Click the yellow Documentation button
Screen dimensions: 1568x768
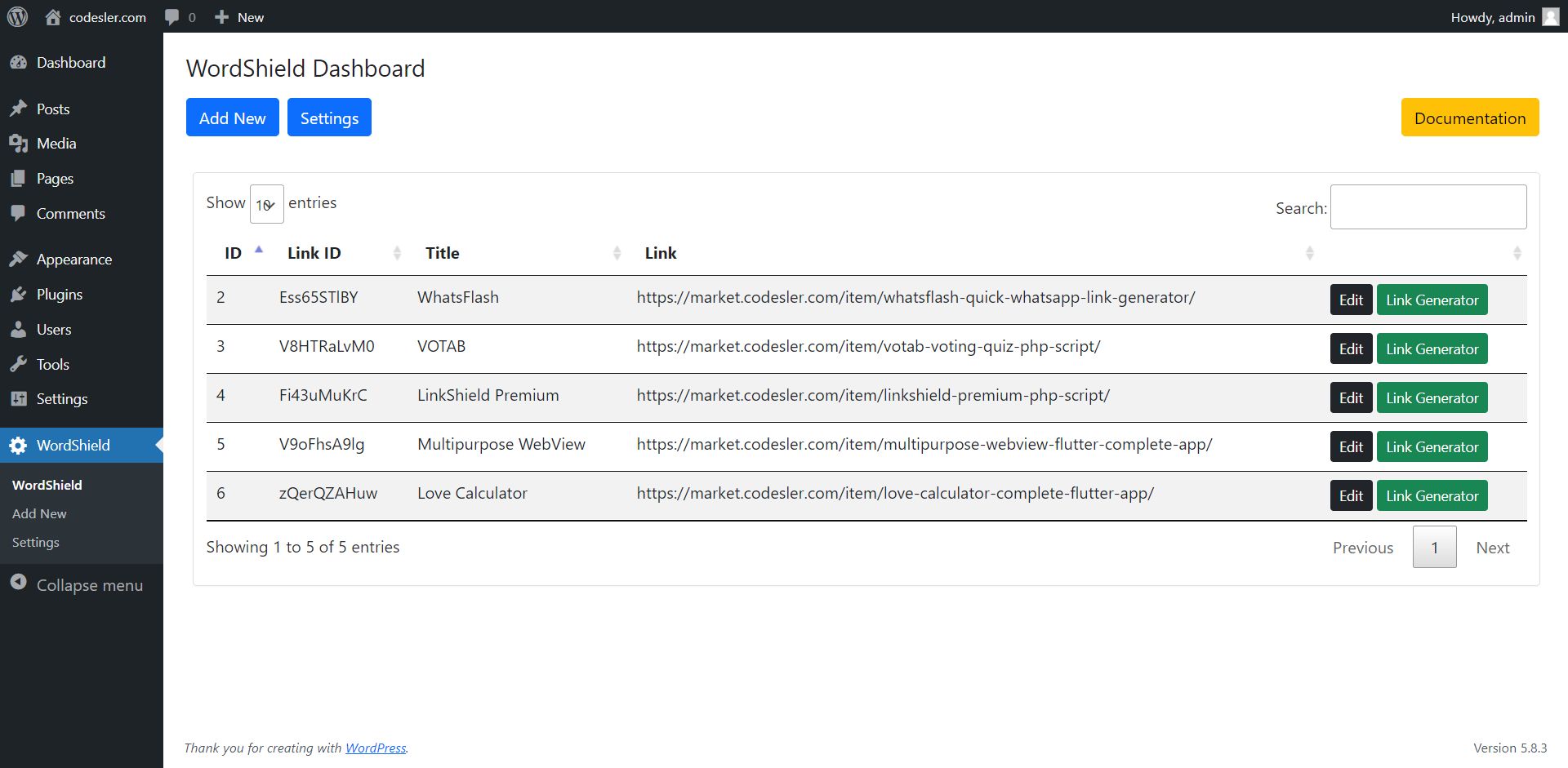click(1469, 118)
